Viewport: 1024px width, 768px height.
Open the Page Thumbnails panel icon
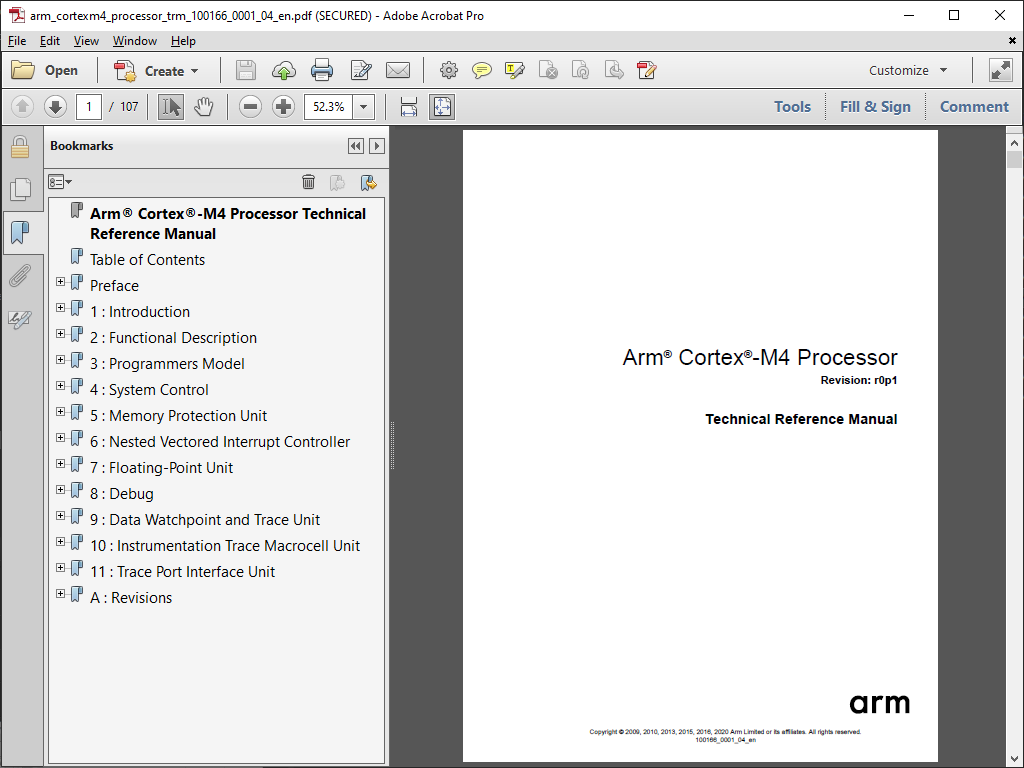tap(20, 189)
